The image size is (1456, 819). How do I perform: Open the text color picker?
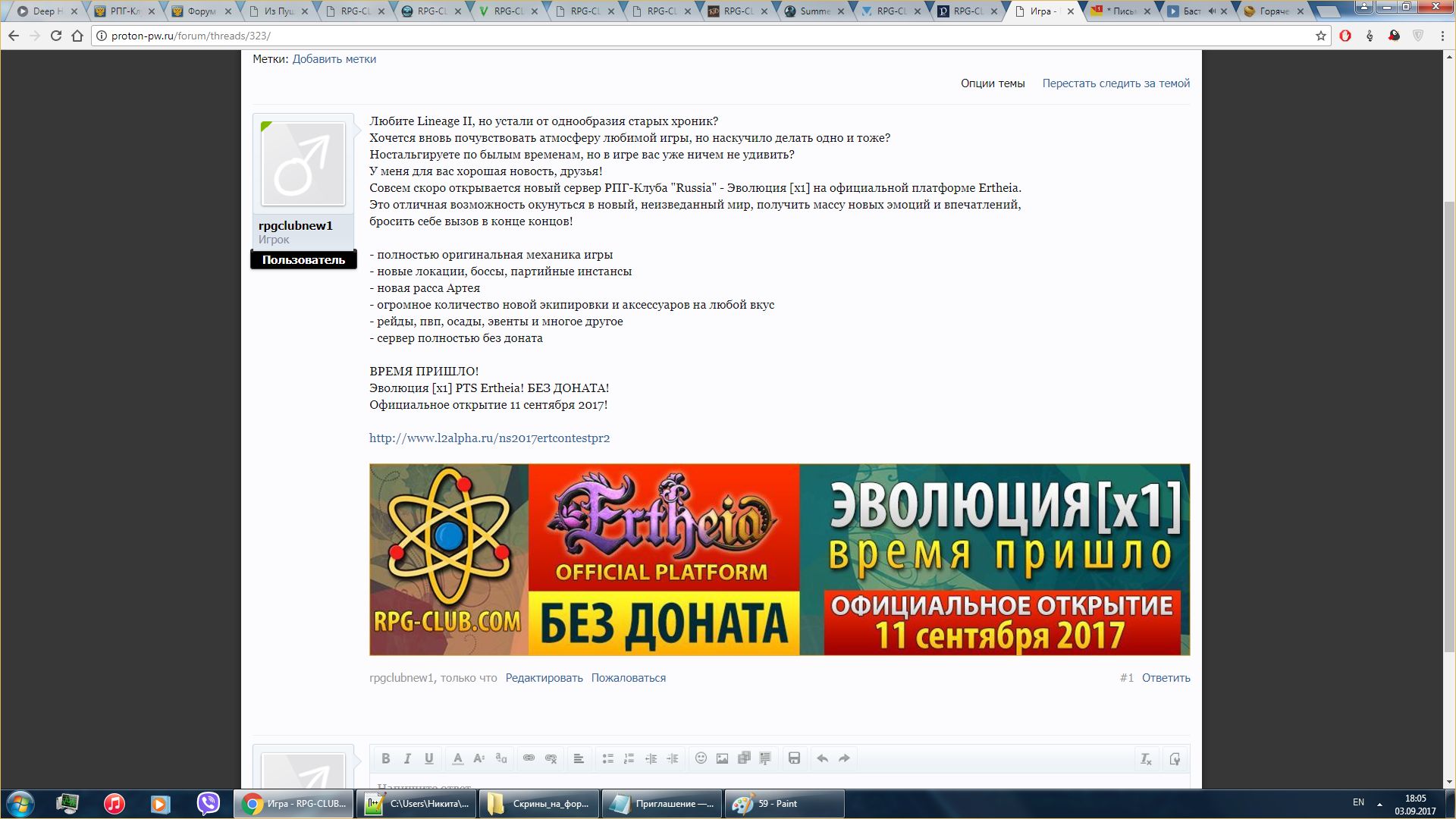(457, 758)
